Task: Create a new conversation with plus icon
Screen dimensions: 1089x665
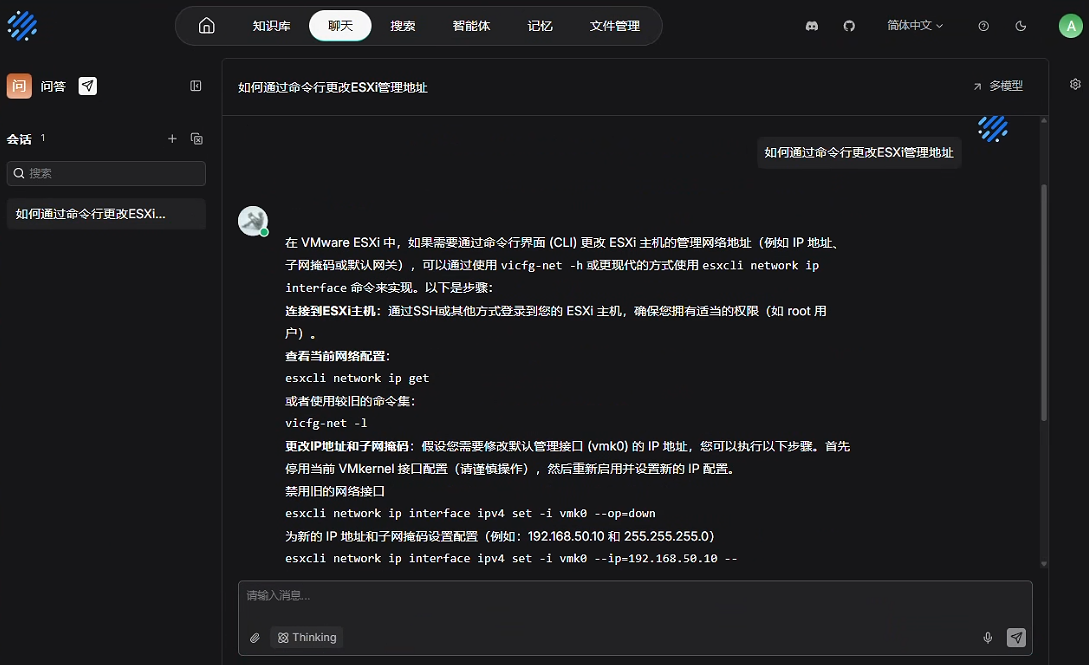Action: 172,139
